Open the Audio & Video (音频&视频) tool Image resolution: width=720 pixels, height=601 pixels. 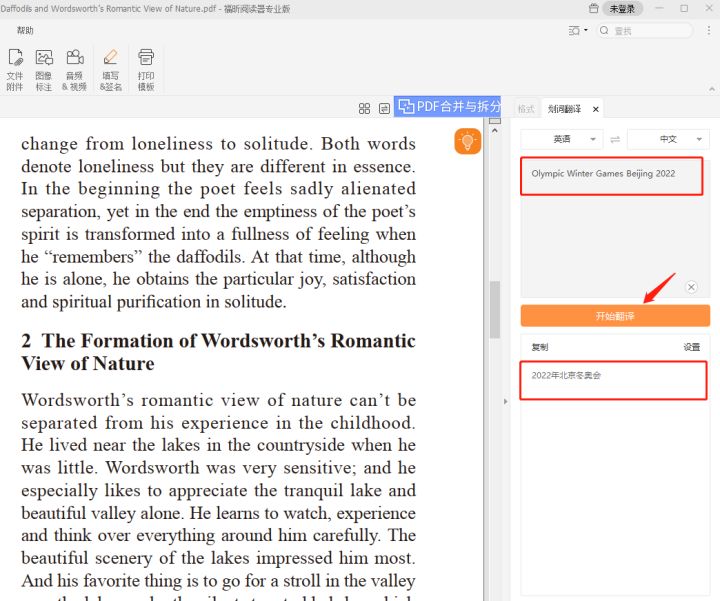[x=74, y=68]
